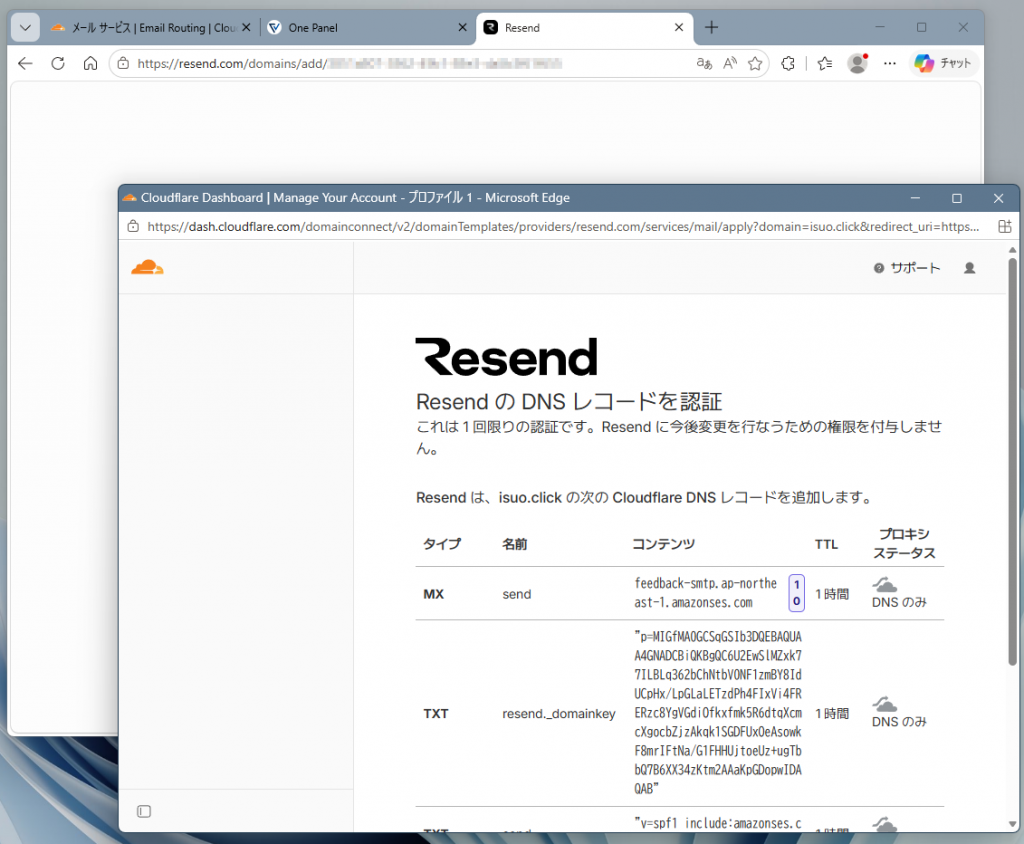The width and height of the screenshot is (1024, 844).
Task: Open Edge settings and more menu
Action: pos(889,63)
